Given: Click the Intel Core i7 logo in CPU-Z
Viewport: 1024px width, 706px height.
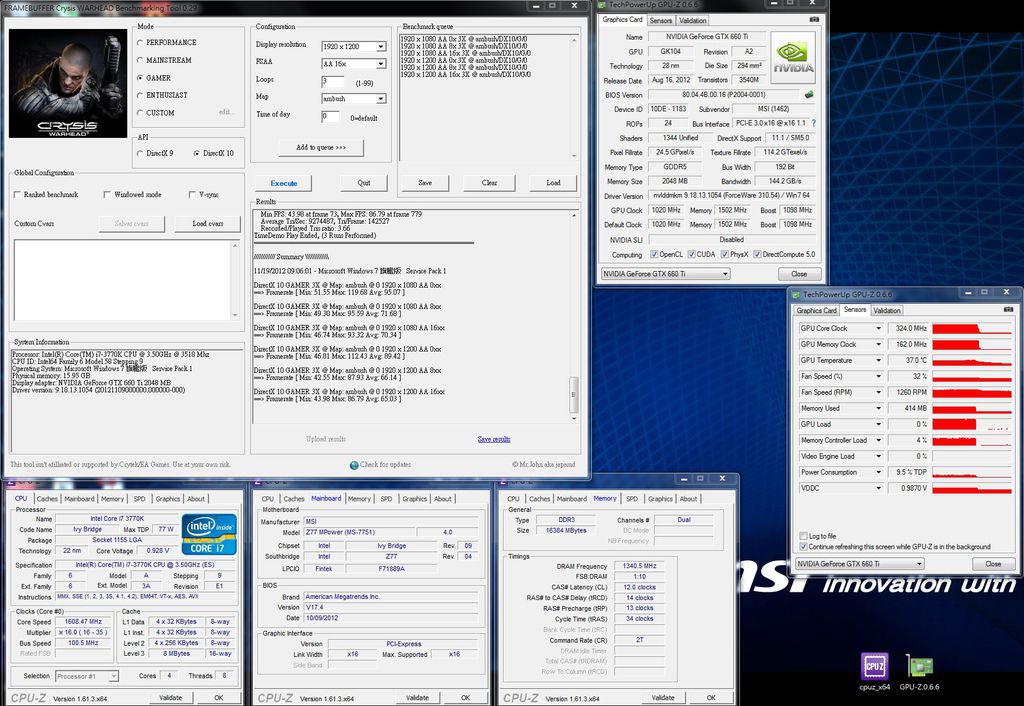Looking at the screenshot, I should point(209,534).
